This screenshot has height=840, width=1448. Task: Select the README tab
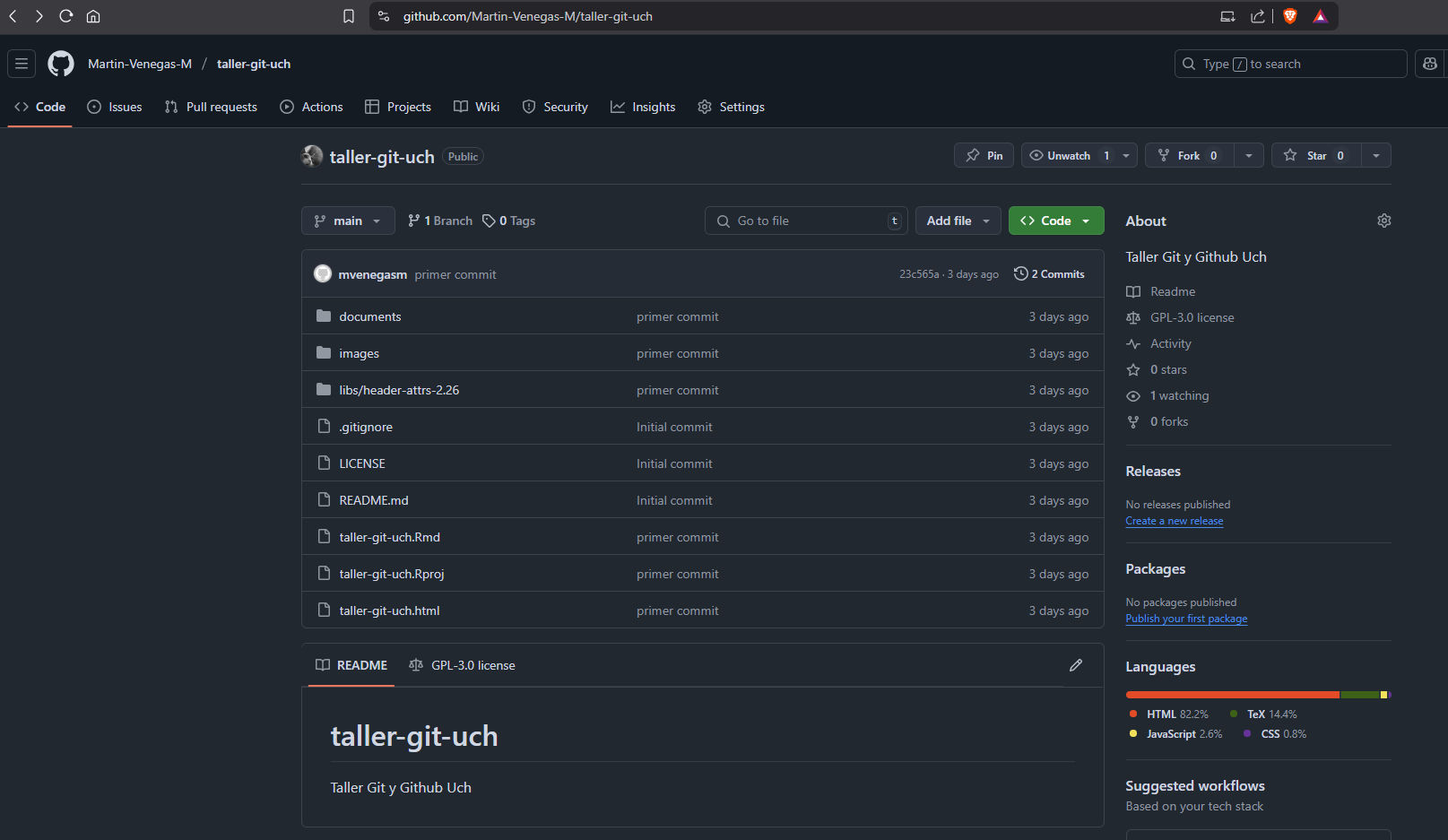(351, 665)
